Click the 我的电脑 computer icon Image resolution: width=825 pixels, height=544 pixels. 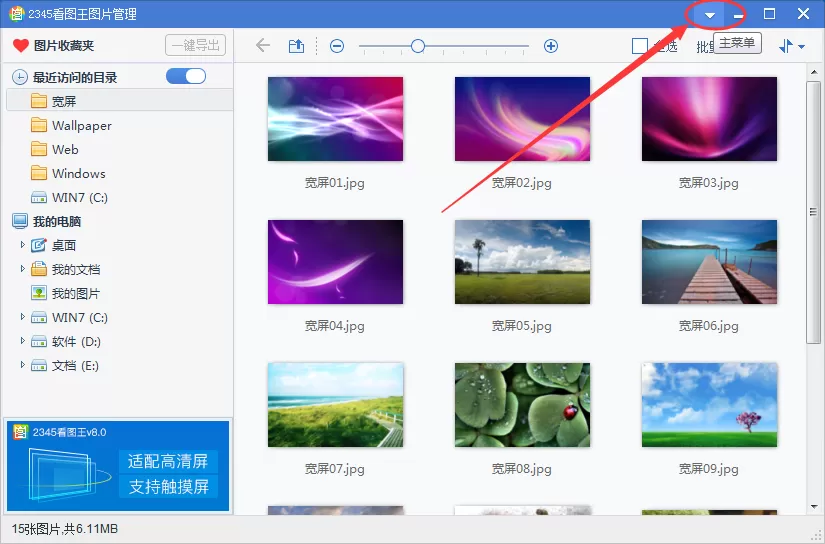click(20, 221)
